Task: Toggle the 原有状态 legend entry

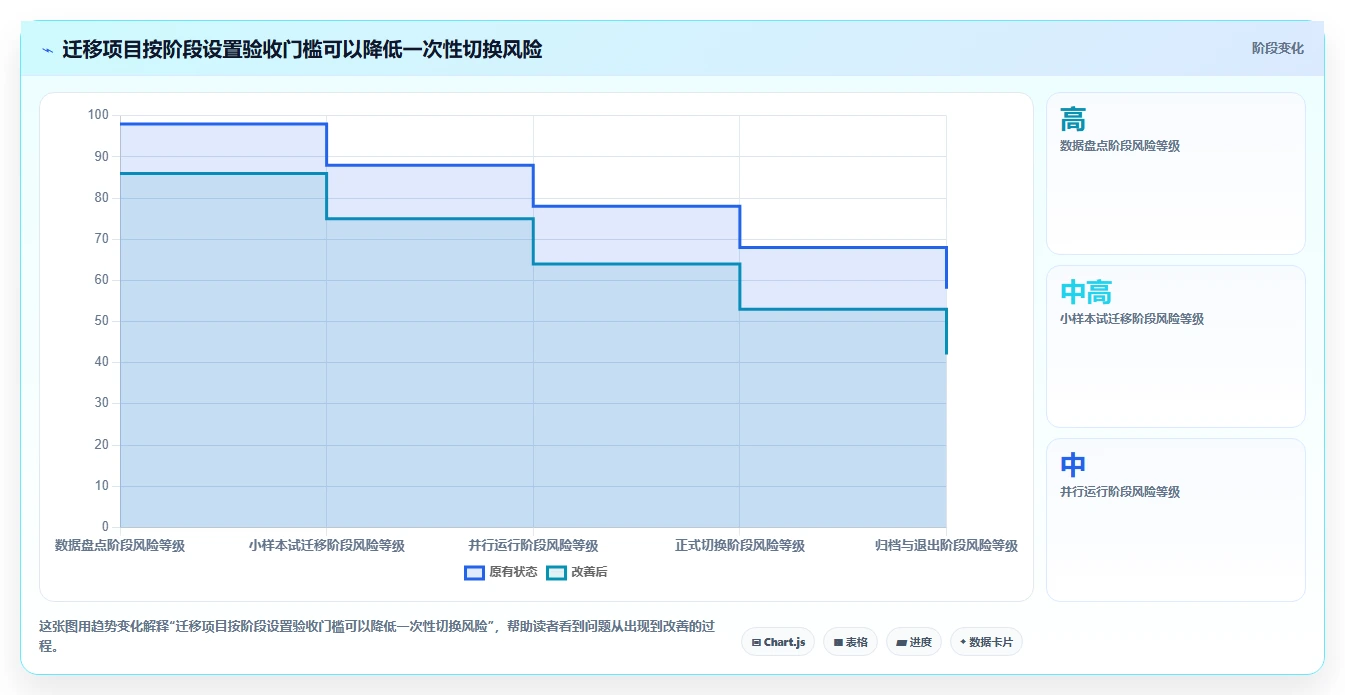Action: pos(501,572)
